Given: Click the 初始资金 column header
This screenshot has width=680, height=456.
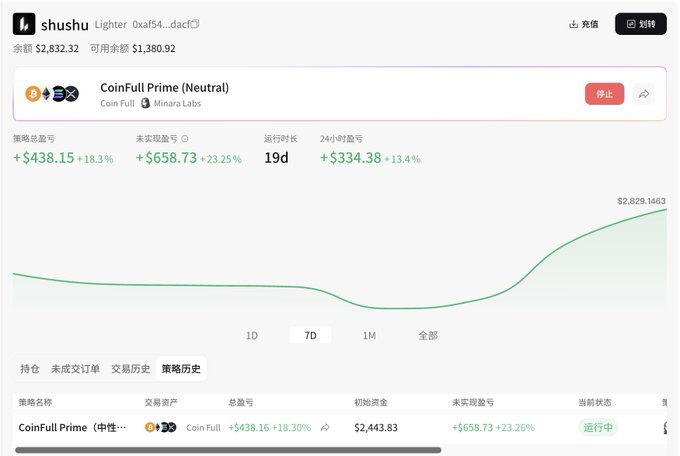Looking at the screenshot, I should pos(371,403).
